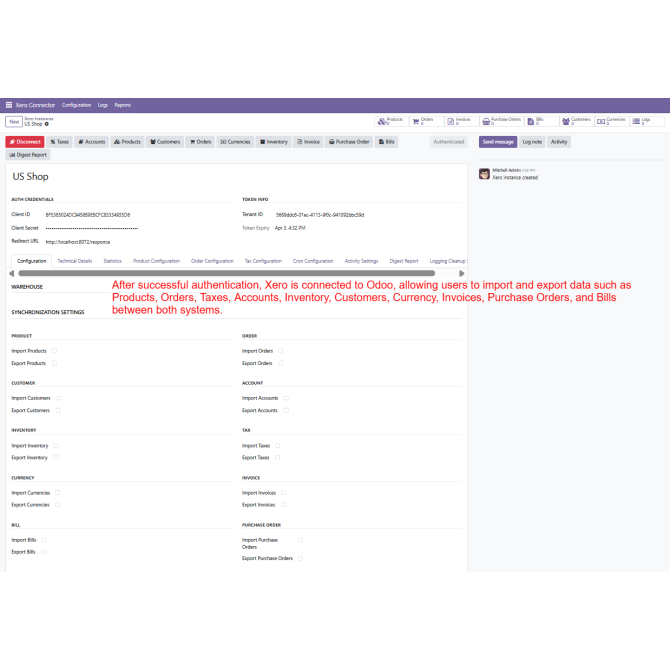Viewport: 670px width, 670px height.
Task: Open Currencies stat button in header
Action: point(611,121)
